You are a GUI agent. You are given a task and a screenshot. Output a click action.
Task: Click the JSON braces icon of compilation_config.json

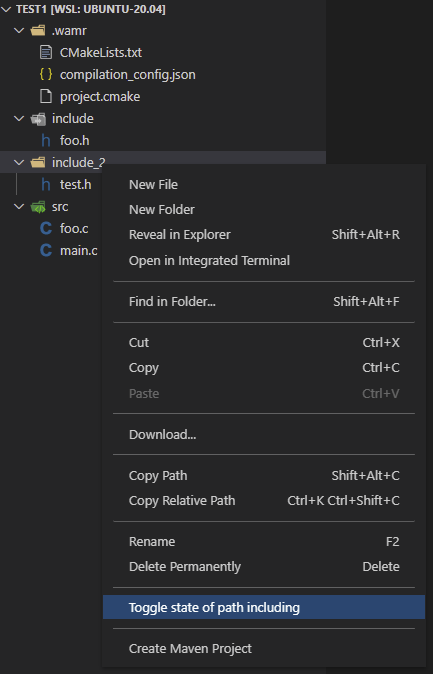(x=46, y=74)
